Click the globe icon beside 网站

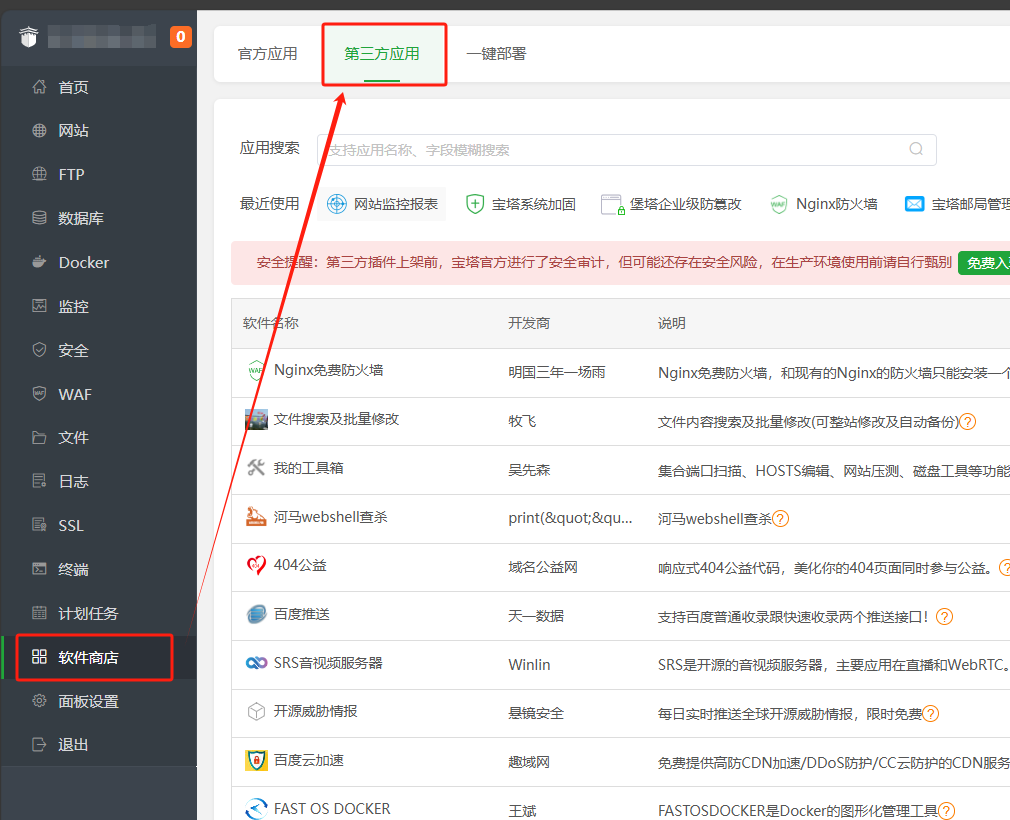point(39,130)
